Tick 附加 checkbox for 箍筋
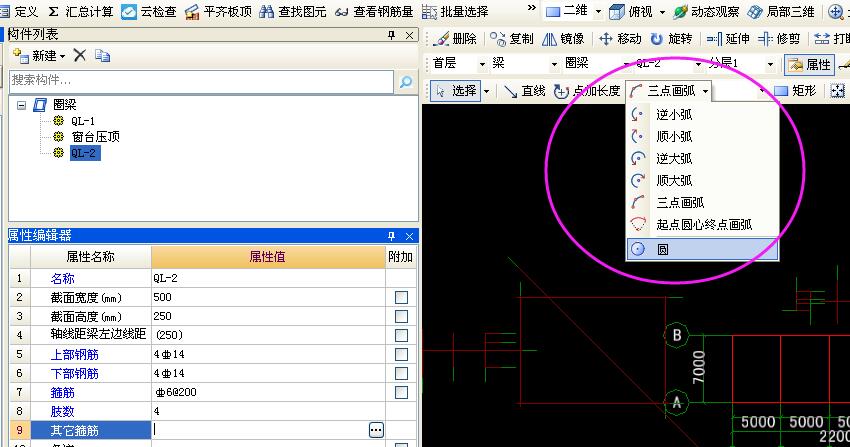 pos(401,392)
